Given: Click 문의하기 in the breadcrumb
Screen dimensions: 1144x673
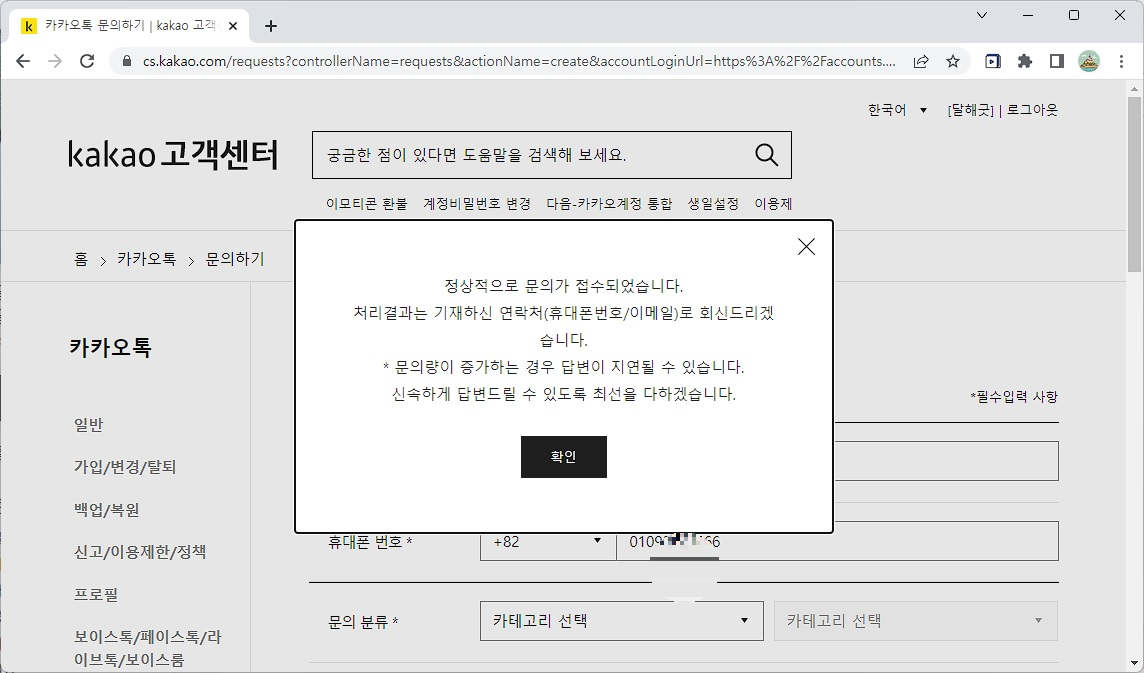Looking at the screenshot, I should point(235,259).
